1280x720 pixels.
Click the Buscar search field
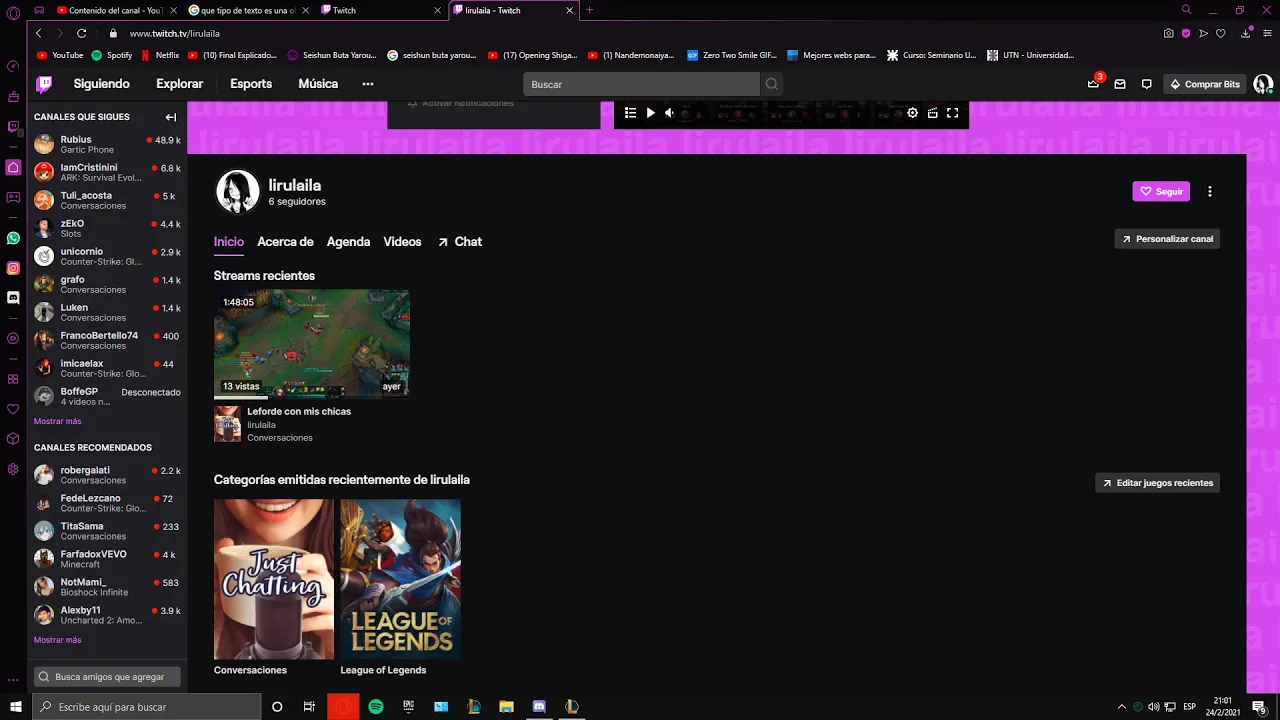(x=641, y=84)
